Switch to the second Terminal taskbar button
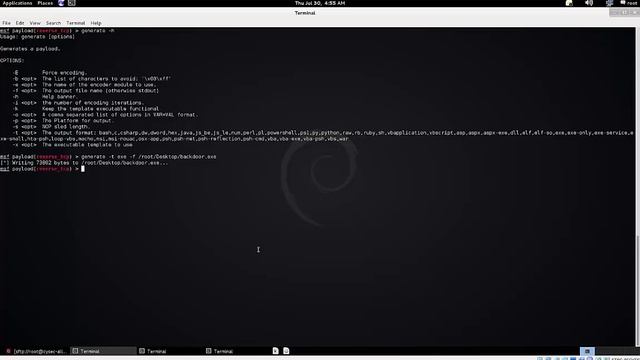Screen dimensions: 640x360 pos(170,351)
